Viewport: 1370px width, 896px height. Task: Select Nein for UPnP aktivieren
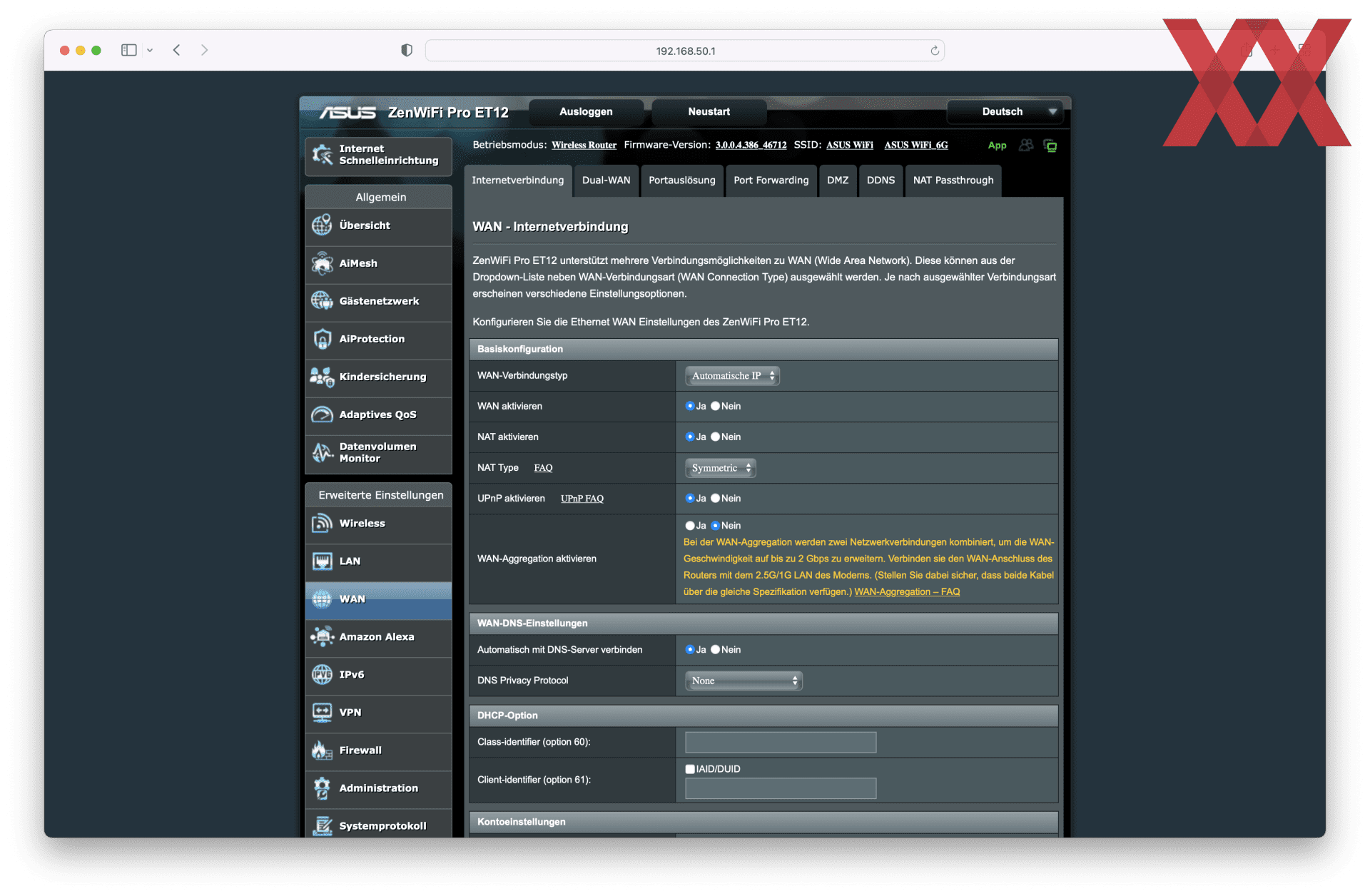(715, 498)
